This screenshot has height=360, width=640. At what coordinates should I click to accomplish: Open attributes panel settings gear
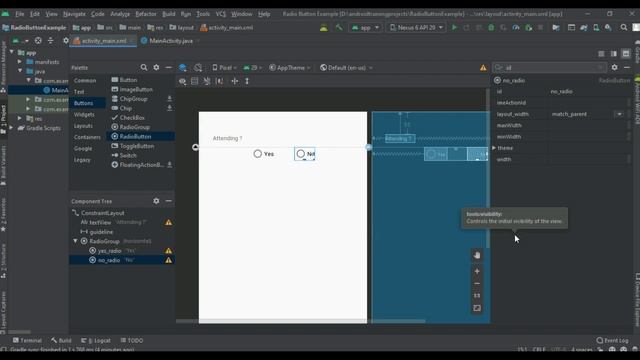coord(614,67)
